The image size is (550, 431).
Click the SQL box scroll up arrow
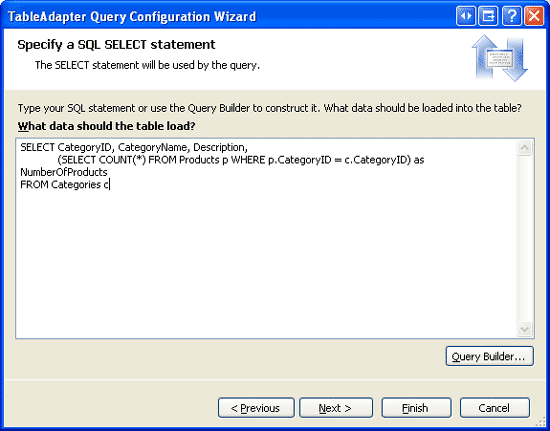(525, 148)
